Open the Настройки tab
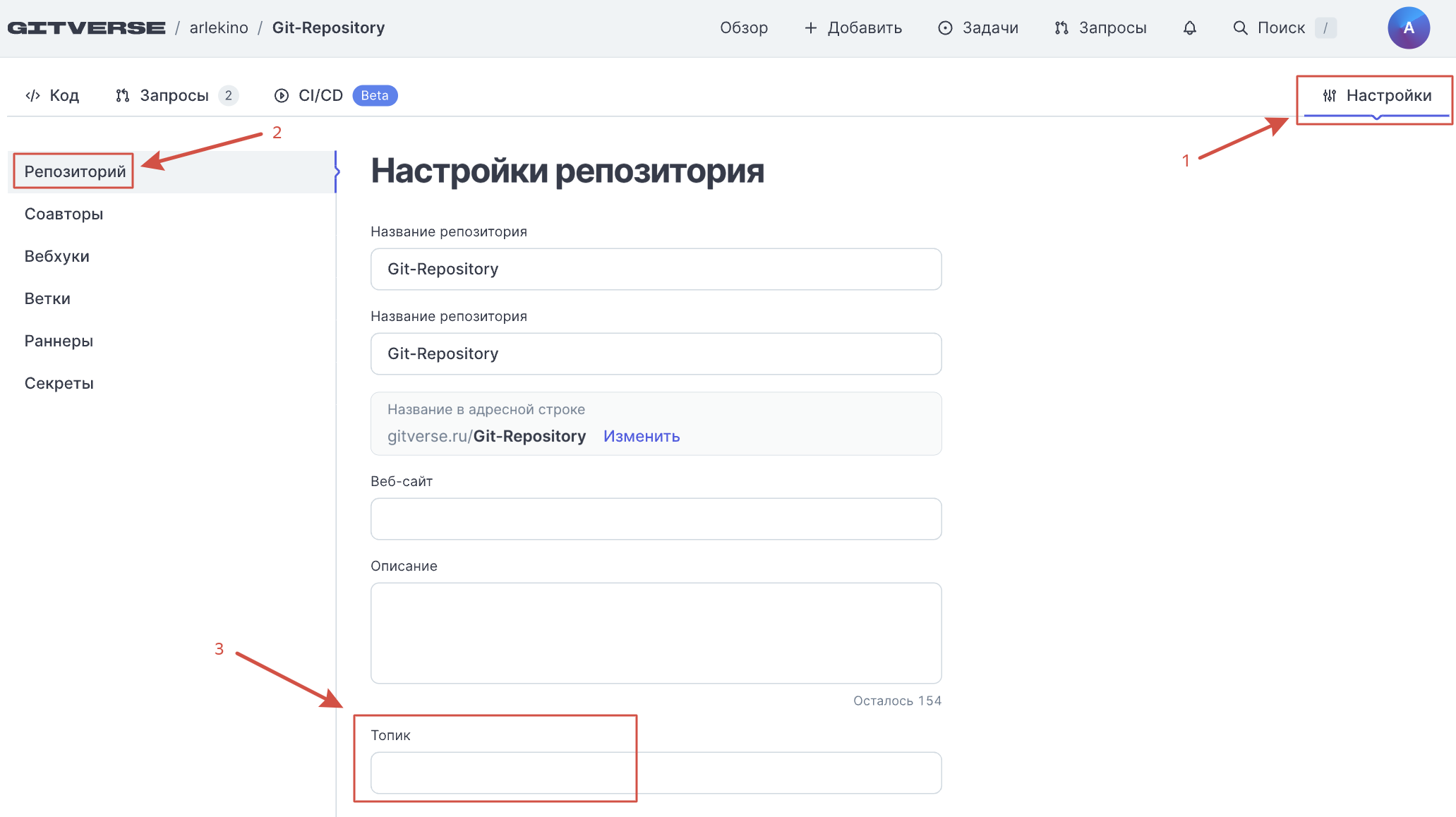 [x=1377, y=95]
